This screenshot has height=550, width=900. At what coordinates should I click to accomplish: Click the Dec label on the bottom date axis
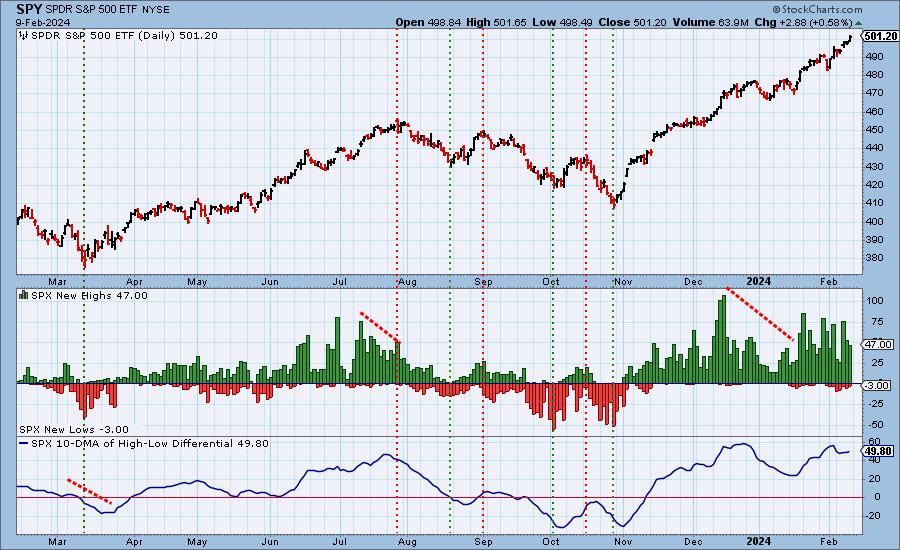[x=693, y=541]
